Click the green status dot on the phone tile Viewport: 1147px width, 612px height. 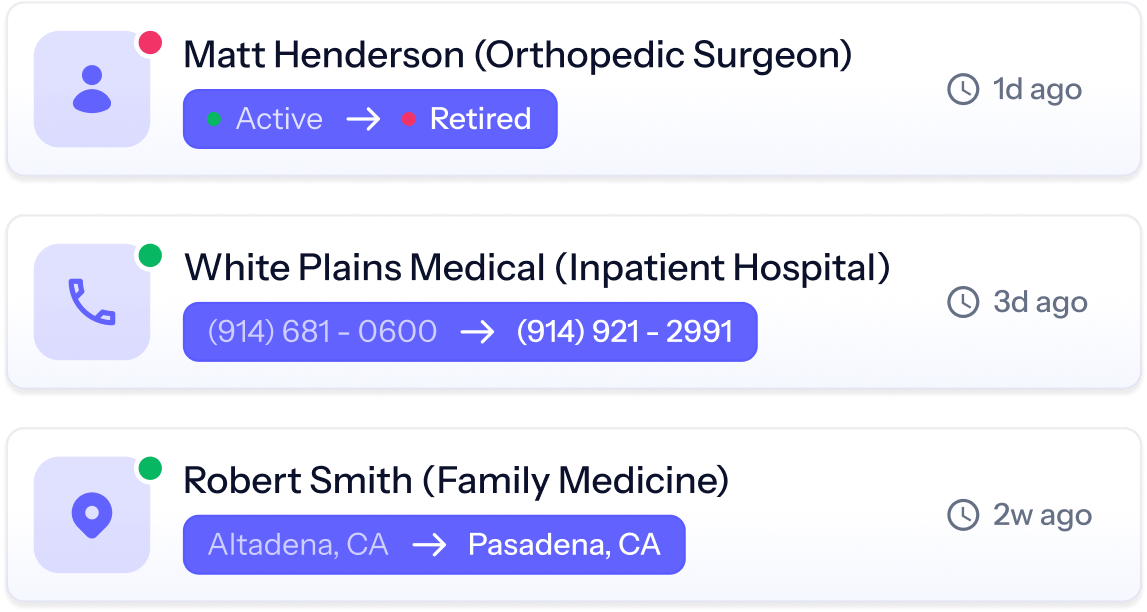150,255
